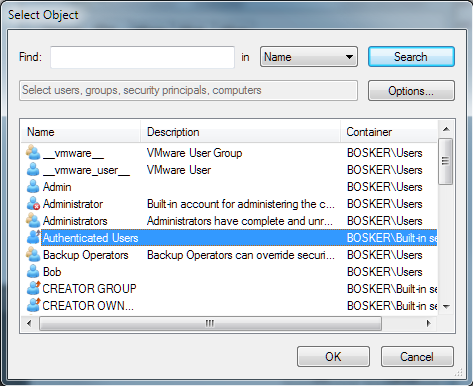Click the Administrators group icon

point(33,221)
